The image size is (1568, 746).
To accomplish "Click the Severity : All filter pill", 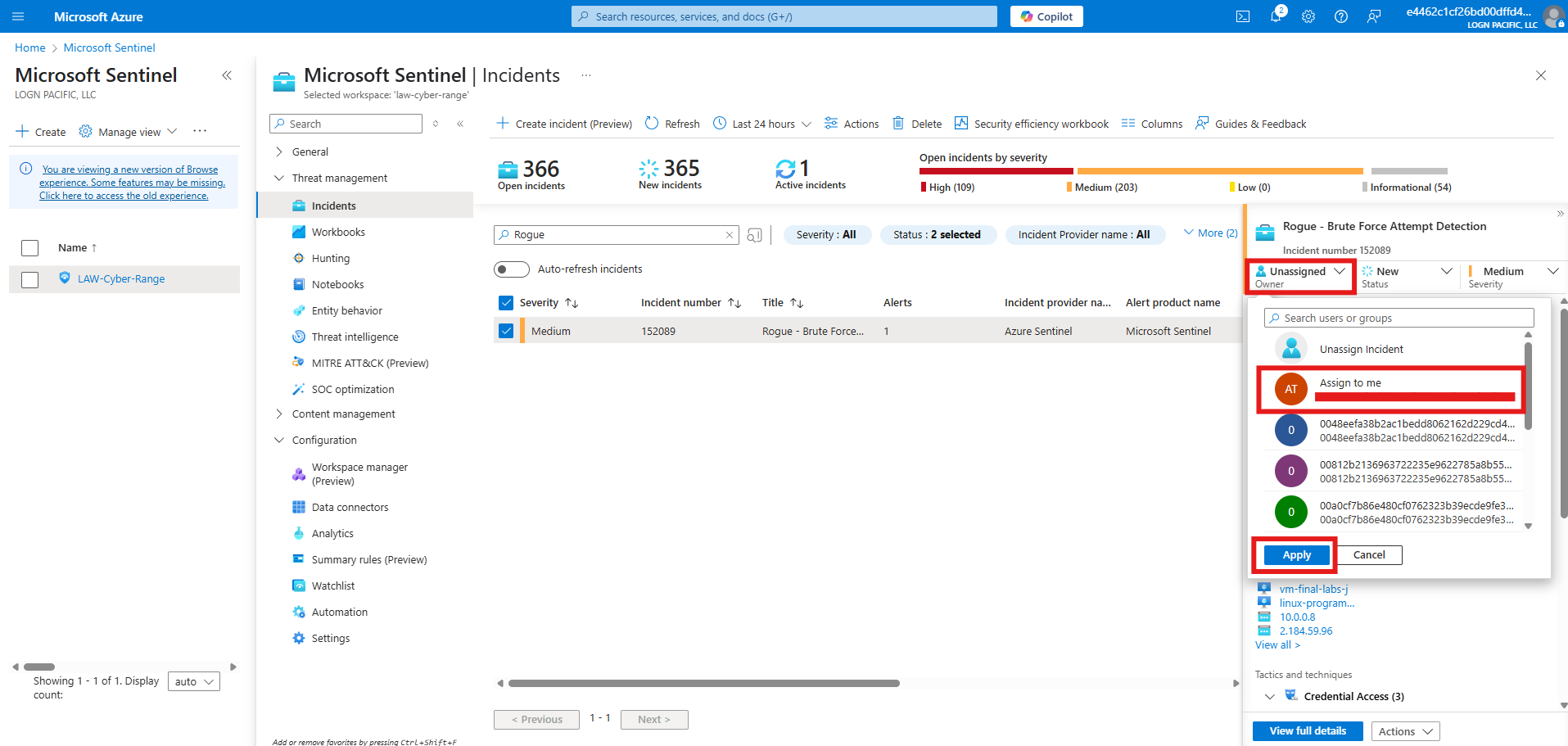I will click(827, 235).
